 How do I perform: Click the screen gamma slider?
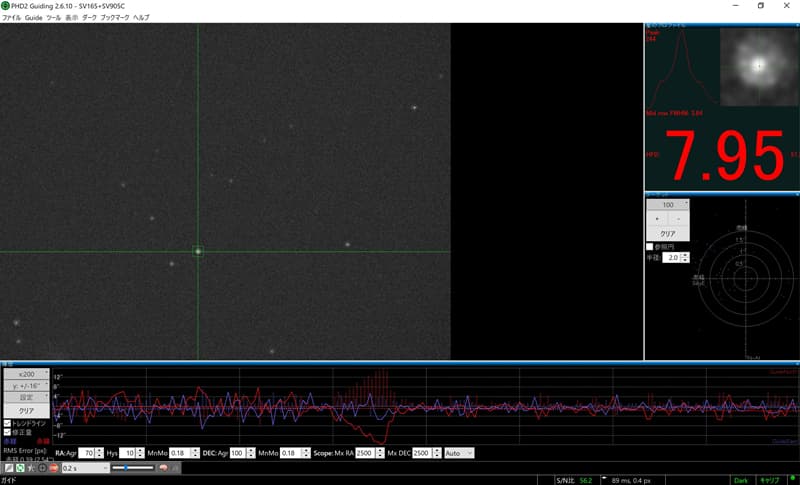coord(132,467)
